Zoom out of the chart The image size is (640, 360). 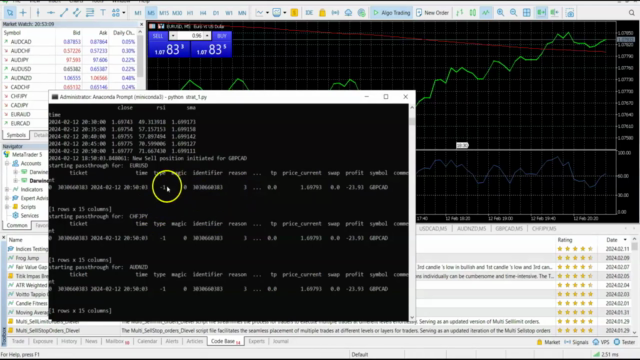pyautogui.click(x=513, y=13)
